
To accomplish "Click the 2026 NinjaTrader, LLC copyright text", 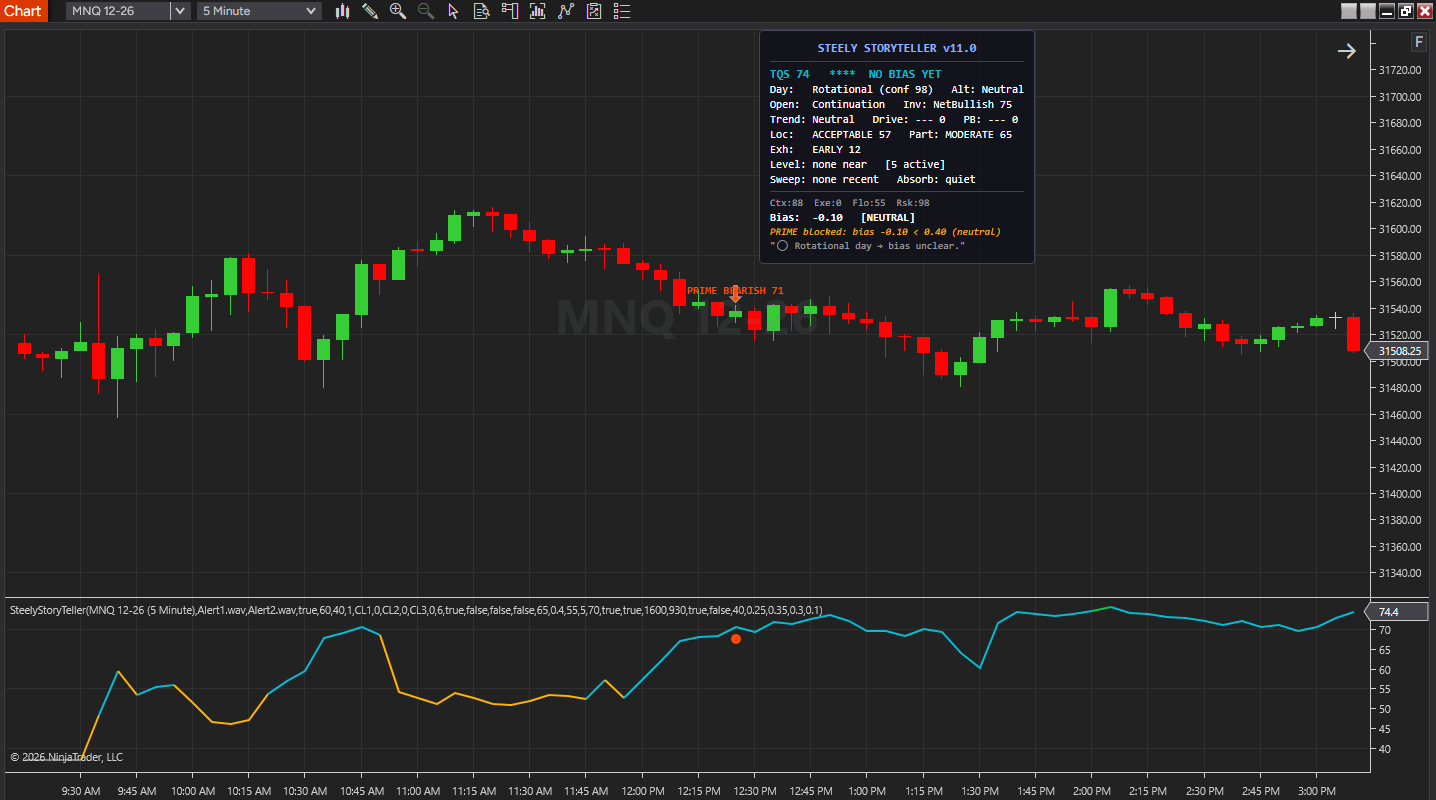I will [x=66, y=757].
